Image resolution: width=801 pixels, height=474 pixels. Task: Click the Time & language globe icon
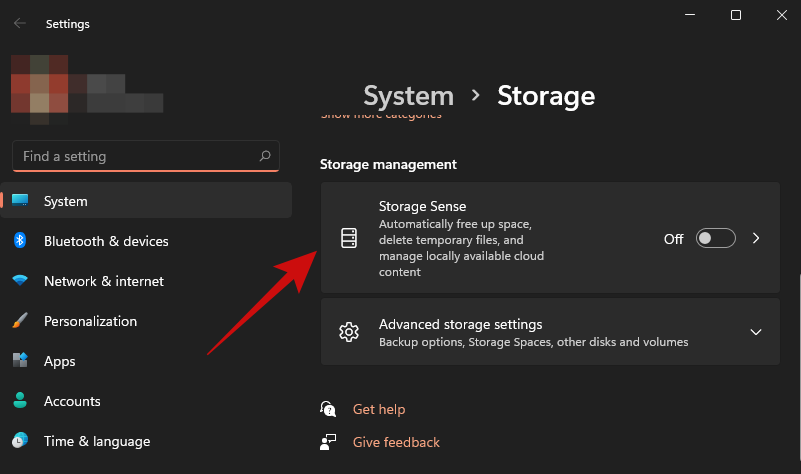coord(20,441)
